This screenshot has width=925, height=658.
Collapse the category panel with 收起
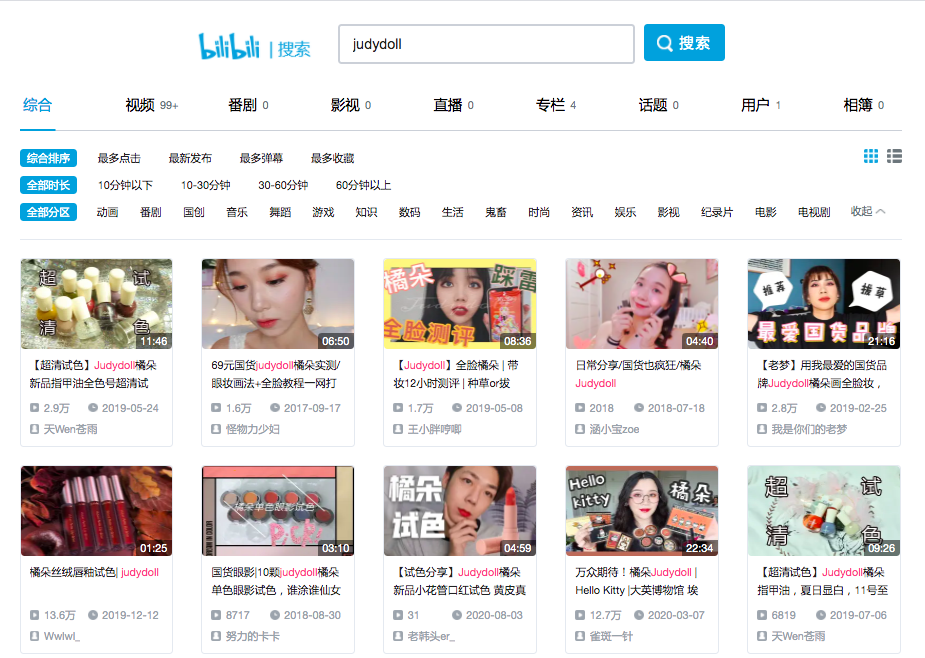pos(860,211)
